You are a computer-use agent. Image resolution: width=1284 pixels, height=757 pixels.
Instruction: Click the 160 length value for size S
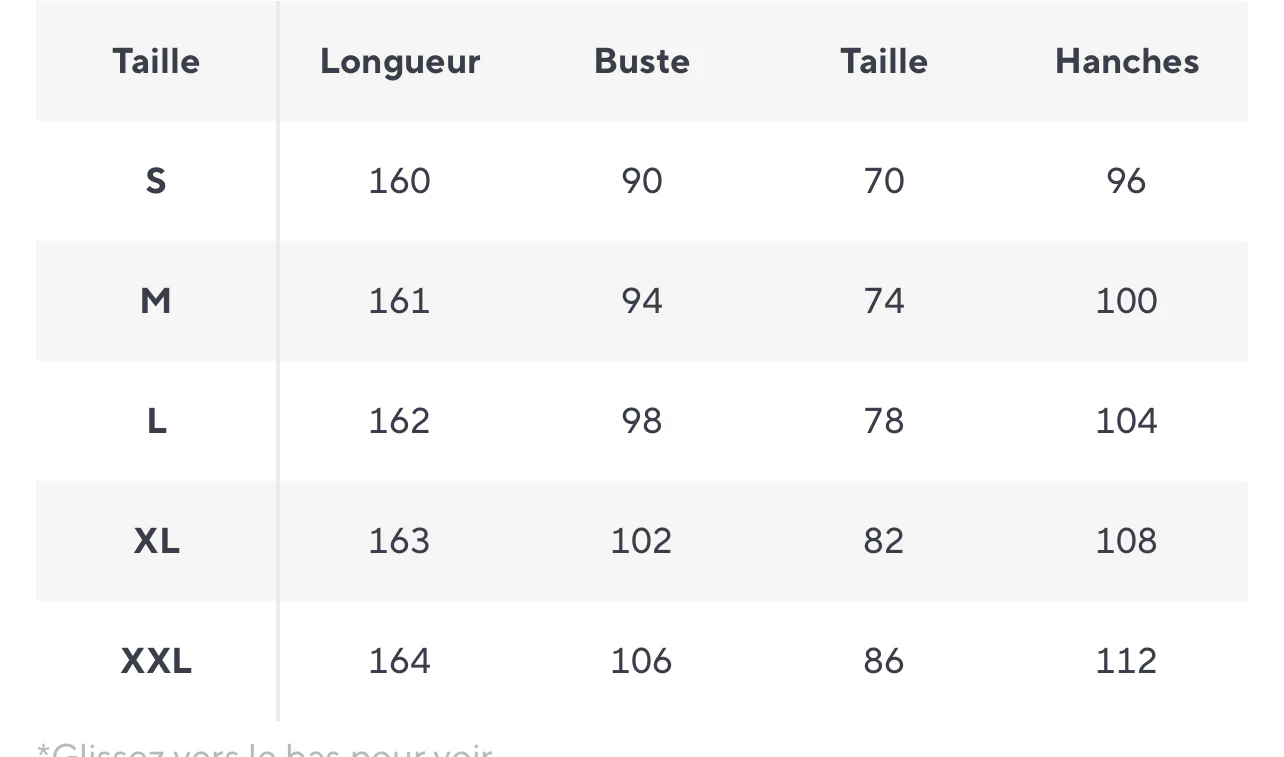400,181
